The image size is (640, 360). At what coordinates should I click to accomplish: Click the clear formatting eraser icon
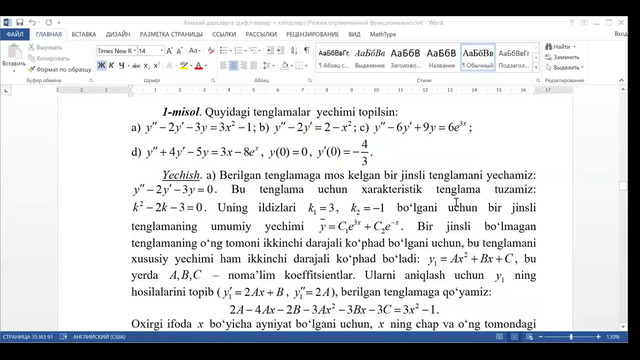pyautogui.click(x=211, y=51)
